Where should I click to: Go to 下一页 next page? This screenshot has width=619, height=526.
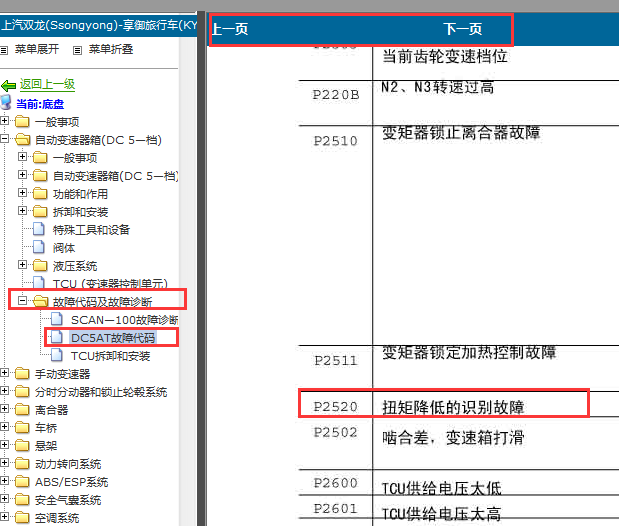(462, 29)
